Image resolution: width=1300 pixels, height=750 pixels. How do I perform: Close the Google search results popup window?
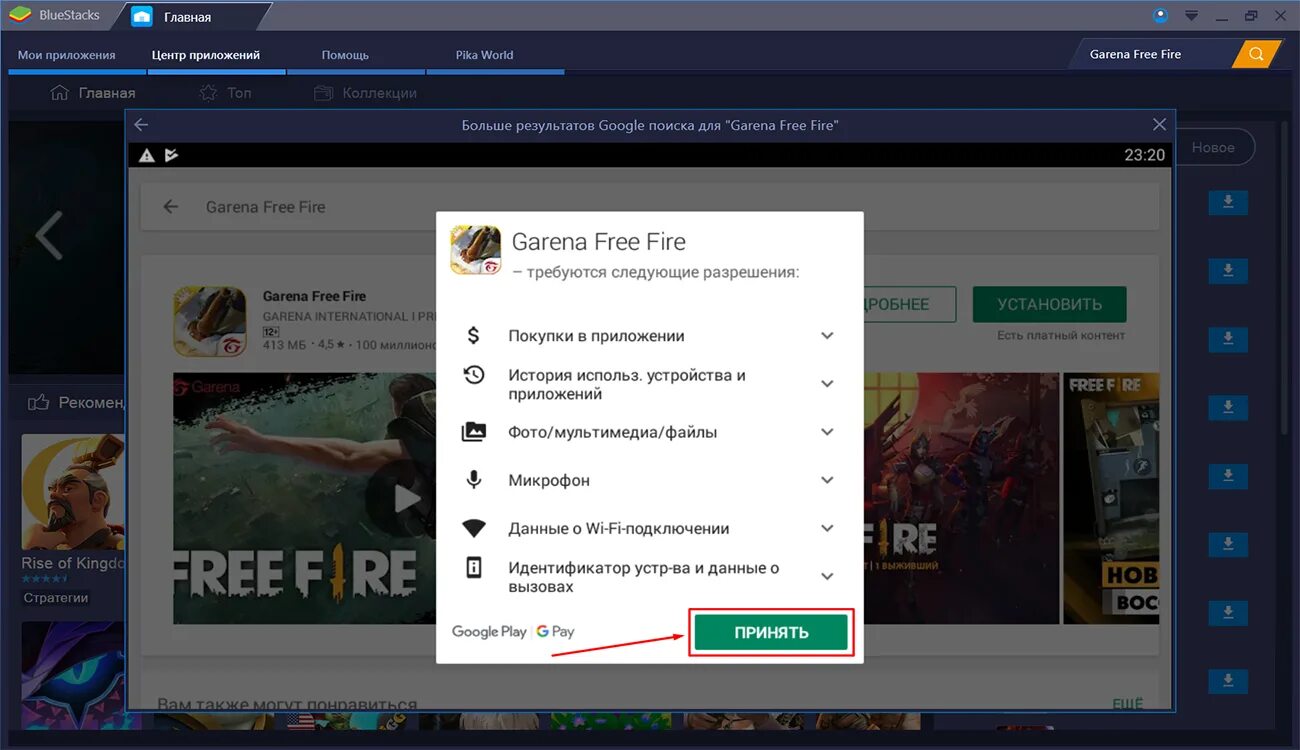click(1159, 125)
